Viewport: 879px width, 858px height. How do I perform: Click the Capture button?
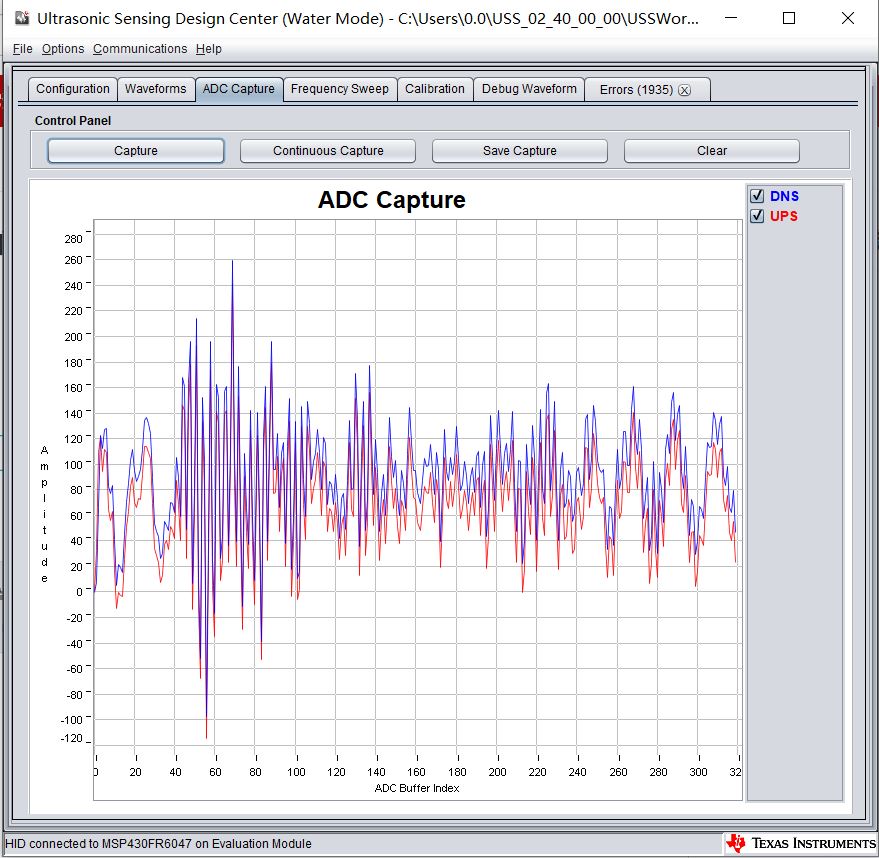[136, 151]
